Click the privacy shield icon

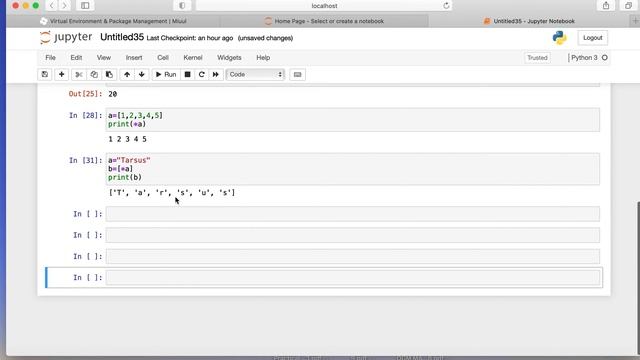point(182,5)
